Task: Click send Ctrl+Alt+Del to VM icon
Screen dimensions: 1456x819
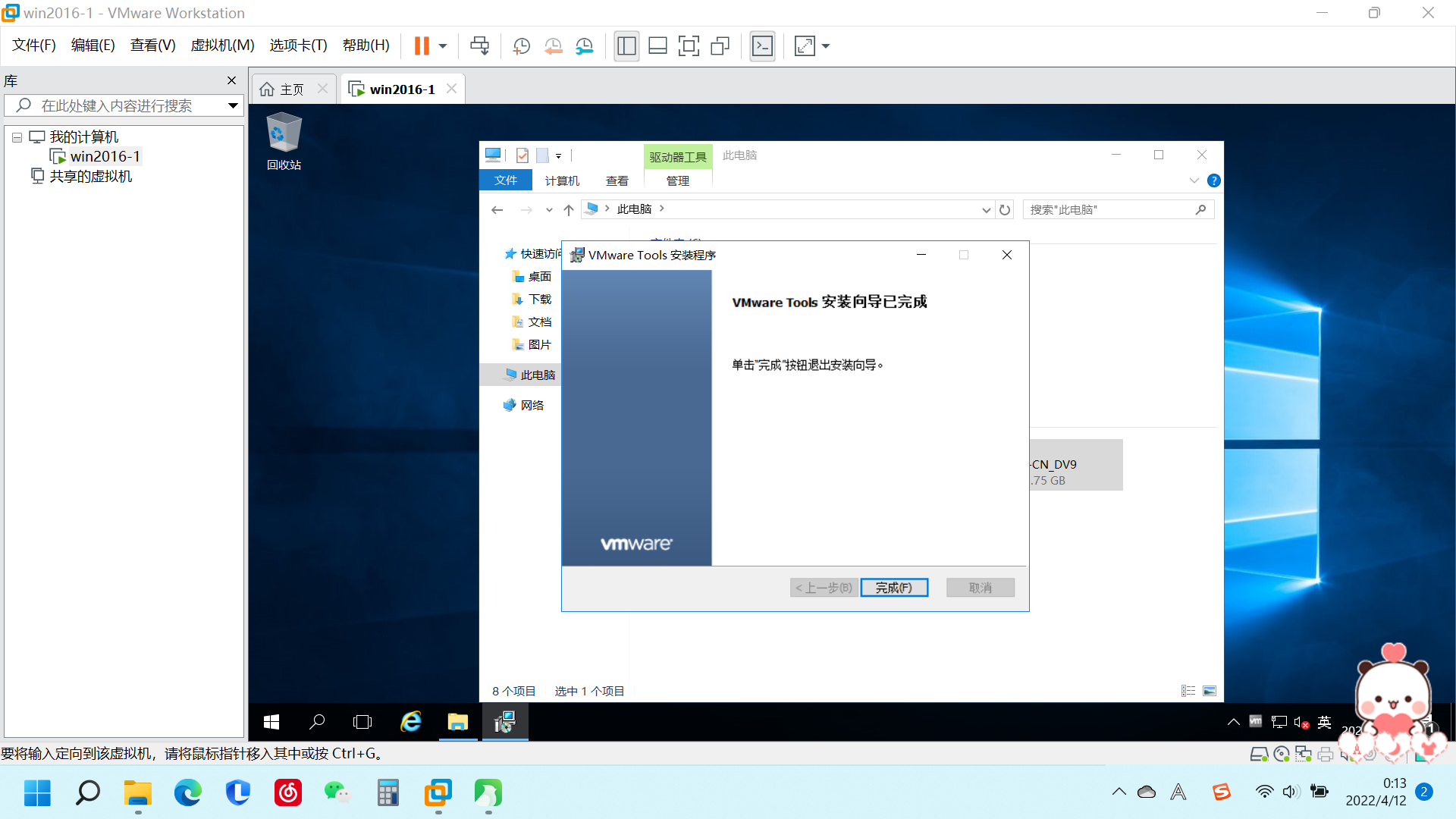Action: click(x=479, y=46)
